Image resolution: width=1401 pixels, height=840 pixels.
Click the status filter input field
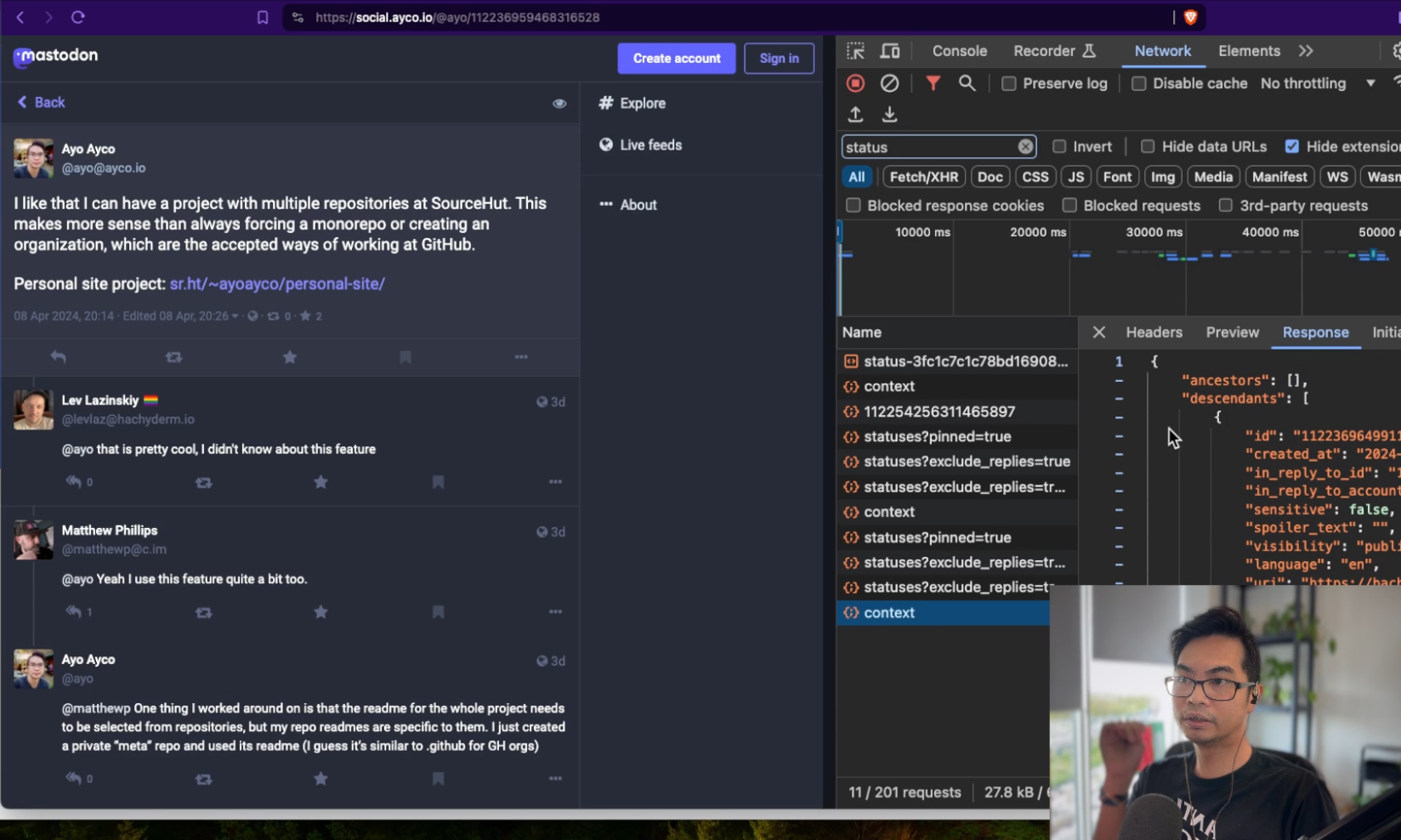click(928, 147)
